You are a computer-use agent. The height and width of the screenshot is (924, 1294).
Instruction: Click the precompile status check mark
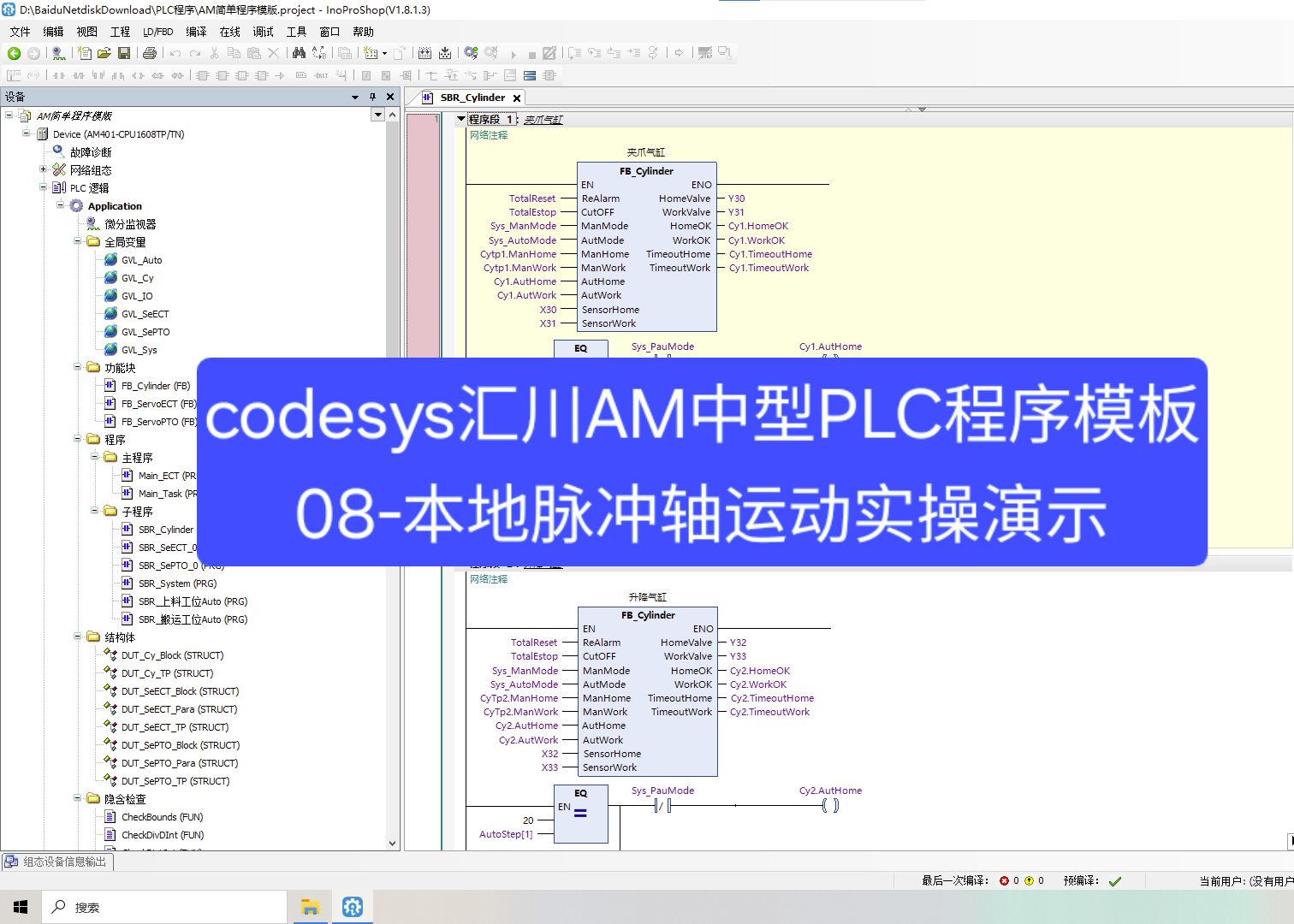click(1114, 880)
